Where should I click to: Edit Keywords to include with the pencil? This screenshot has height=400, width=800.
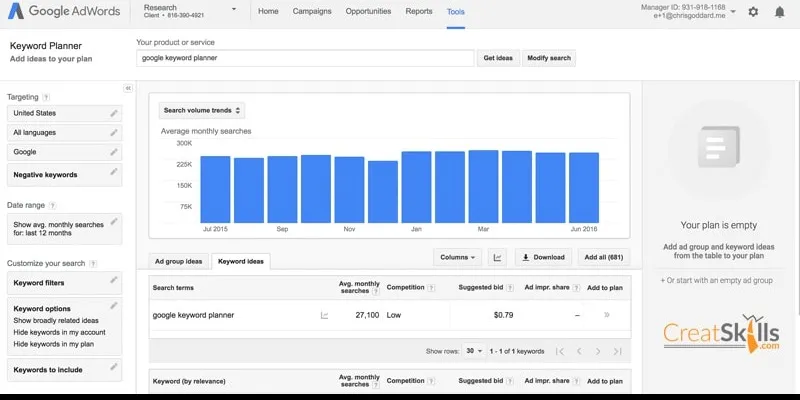pyautogui.click(x=114, y=367)
